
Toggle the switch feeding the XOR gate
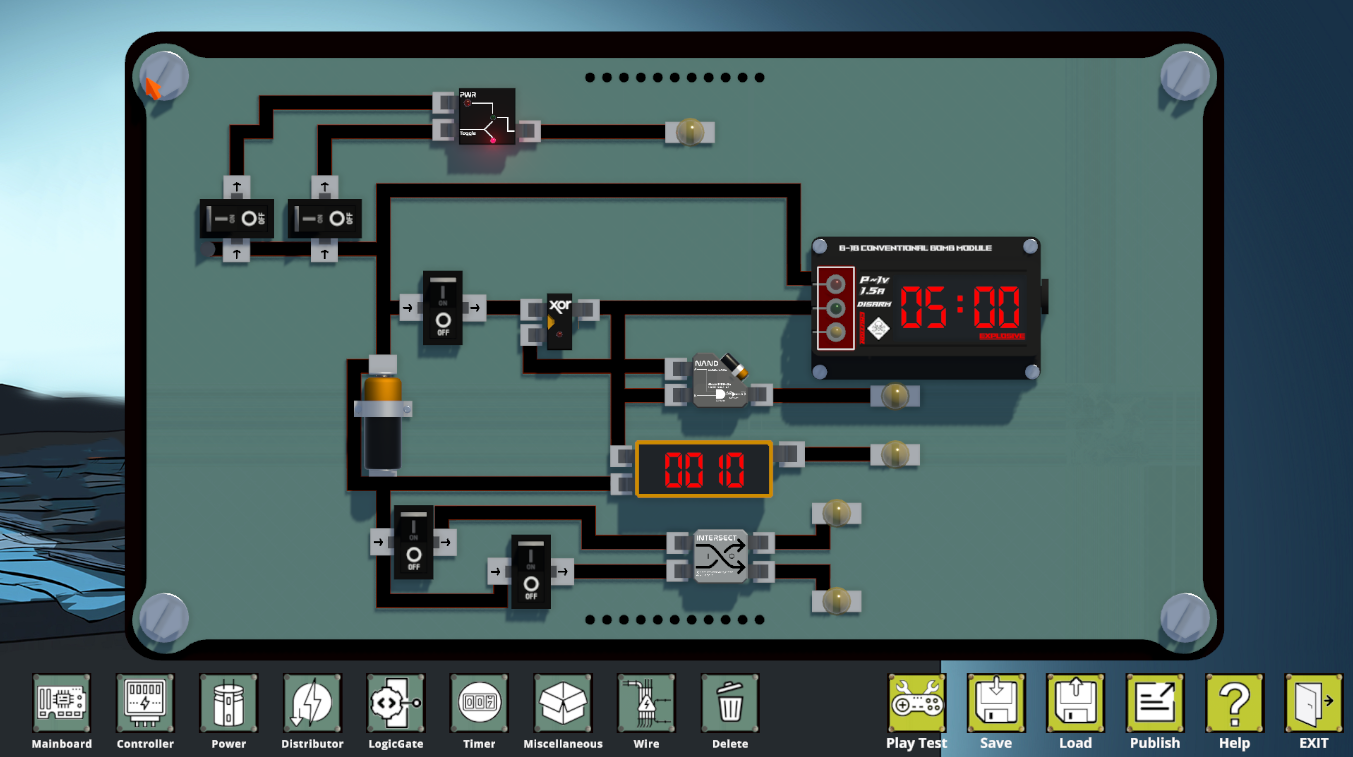pyautogui.click(x=442, y=308)
